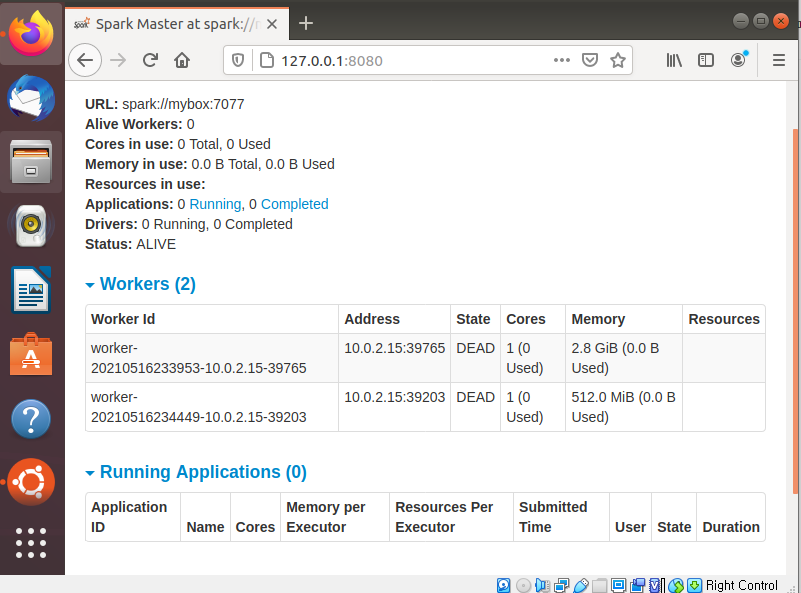Image resolution: width=801 pixels, height=593 pixels.
Task: Open Ubuntu Software from the dock
Action: [x=31, y=354]
